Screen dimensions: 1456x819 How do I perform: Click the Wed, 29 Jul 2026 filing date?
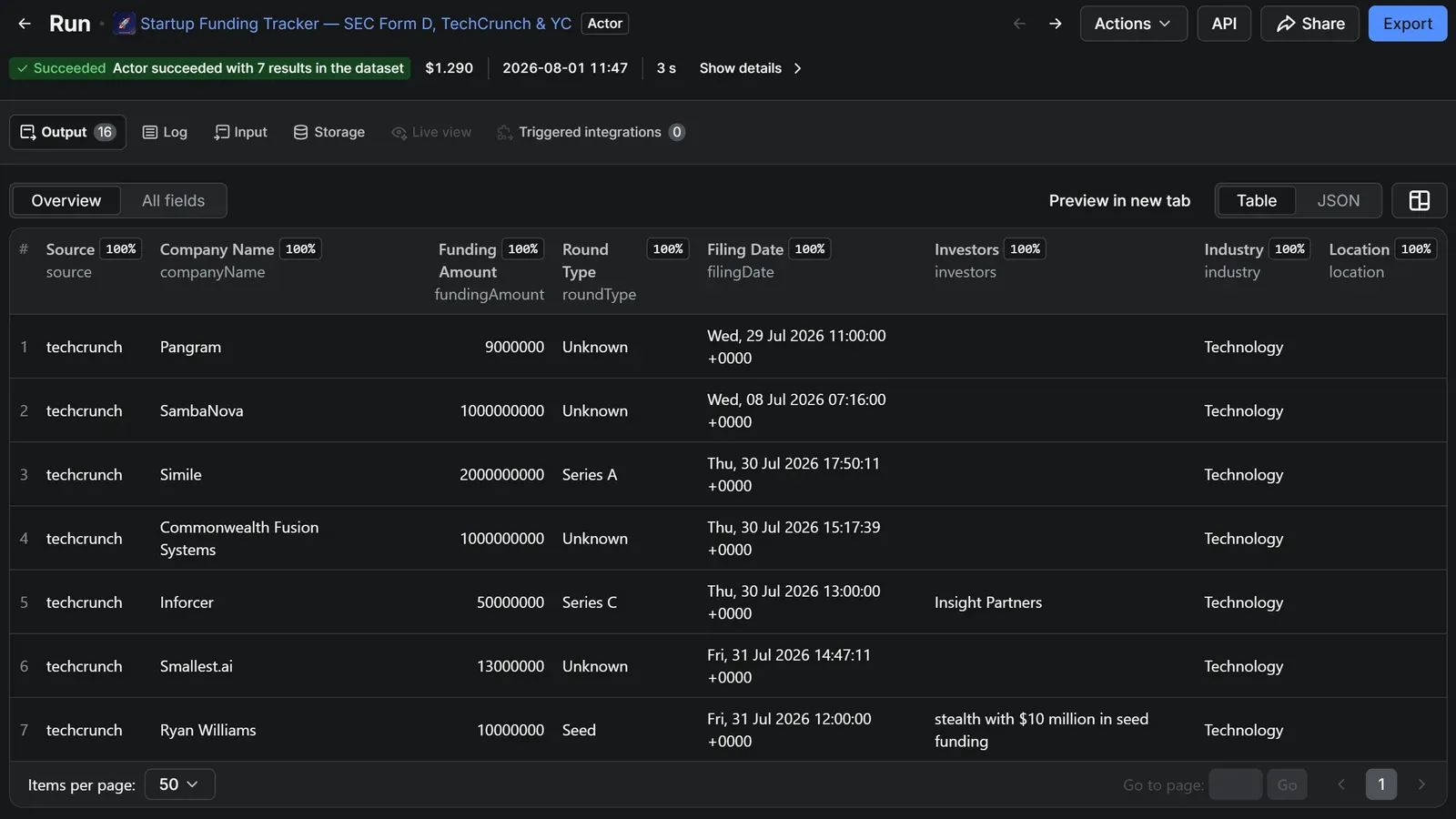point(796,347)
